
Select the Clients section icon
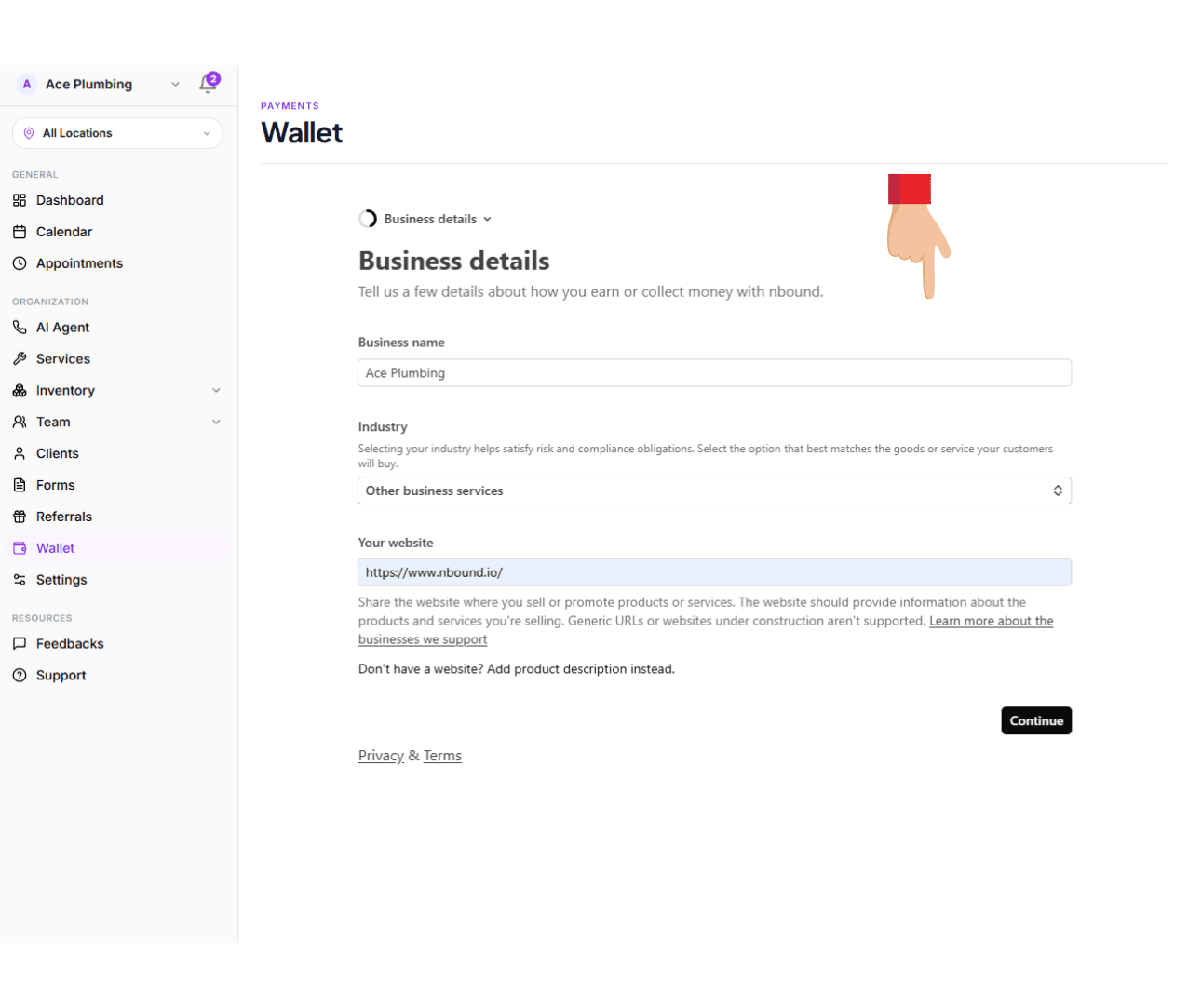(x=20, y=453)
